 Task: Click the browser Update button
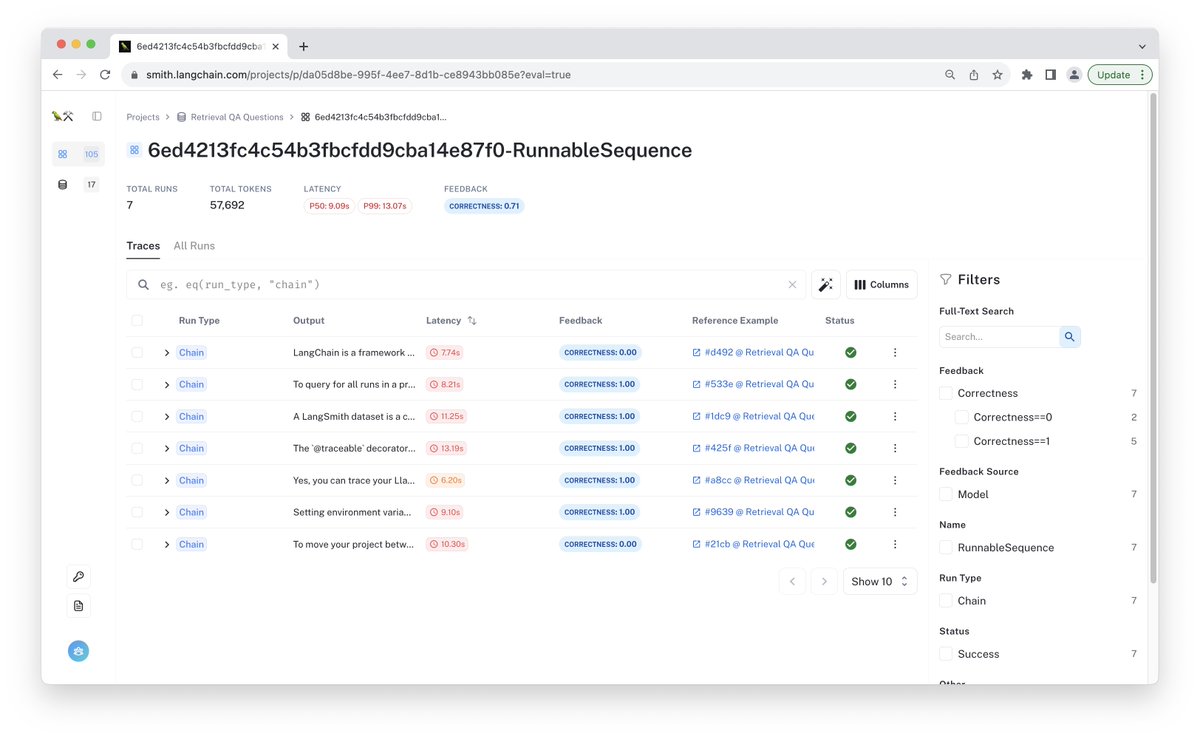(1119, 75)
